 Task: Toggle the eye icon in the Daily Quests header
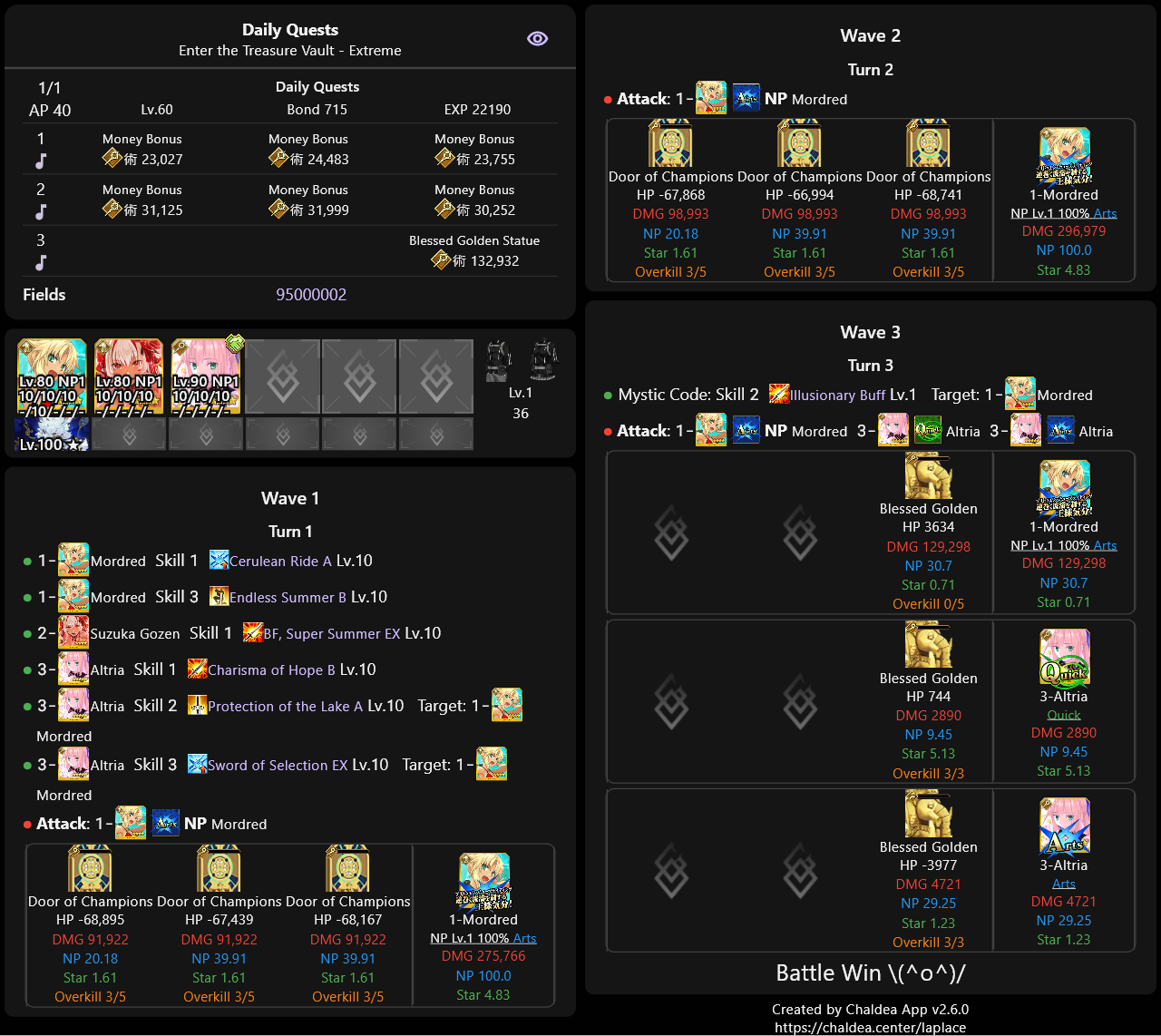(x=538, y=38)
